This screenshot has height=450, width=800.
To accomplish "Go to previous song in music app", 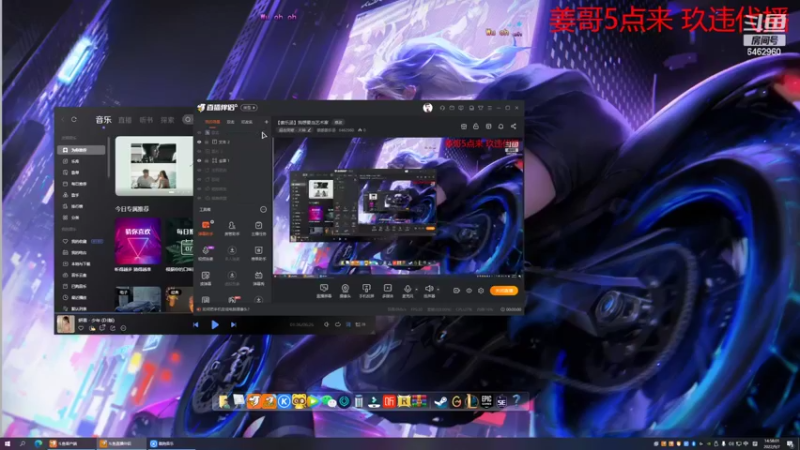I will coord(196,324).
